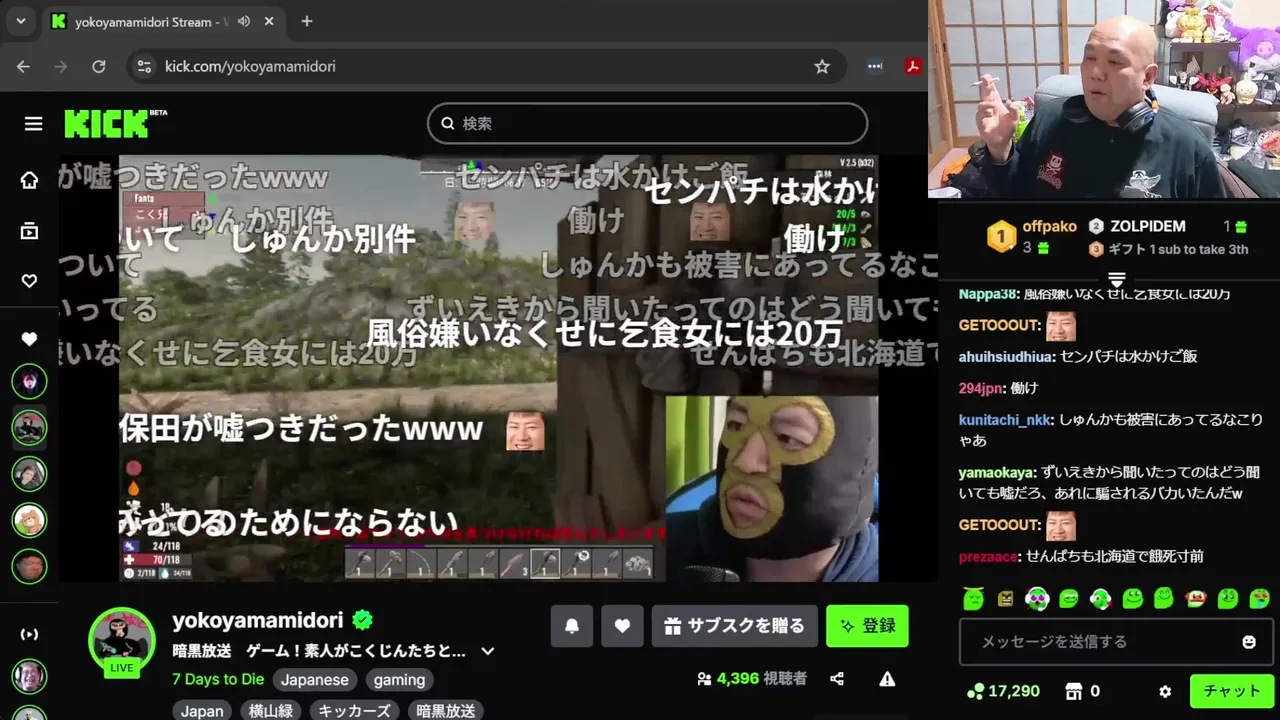The height and width of the screenshot is (720, 1280).
Task: Click the 17,290 channel points balance
Action: click(1004, 691)
